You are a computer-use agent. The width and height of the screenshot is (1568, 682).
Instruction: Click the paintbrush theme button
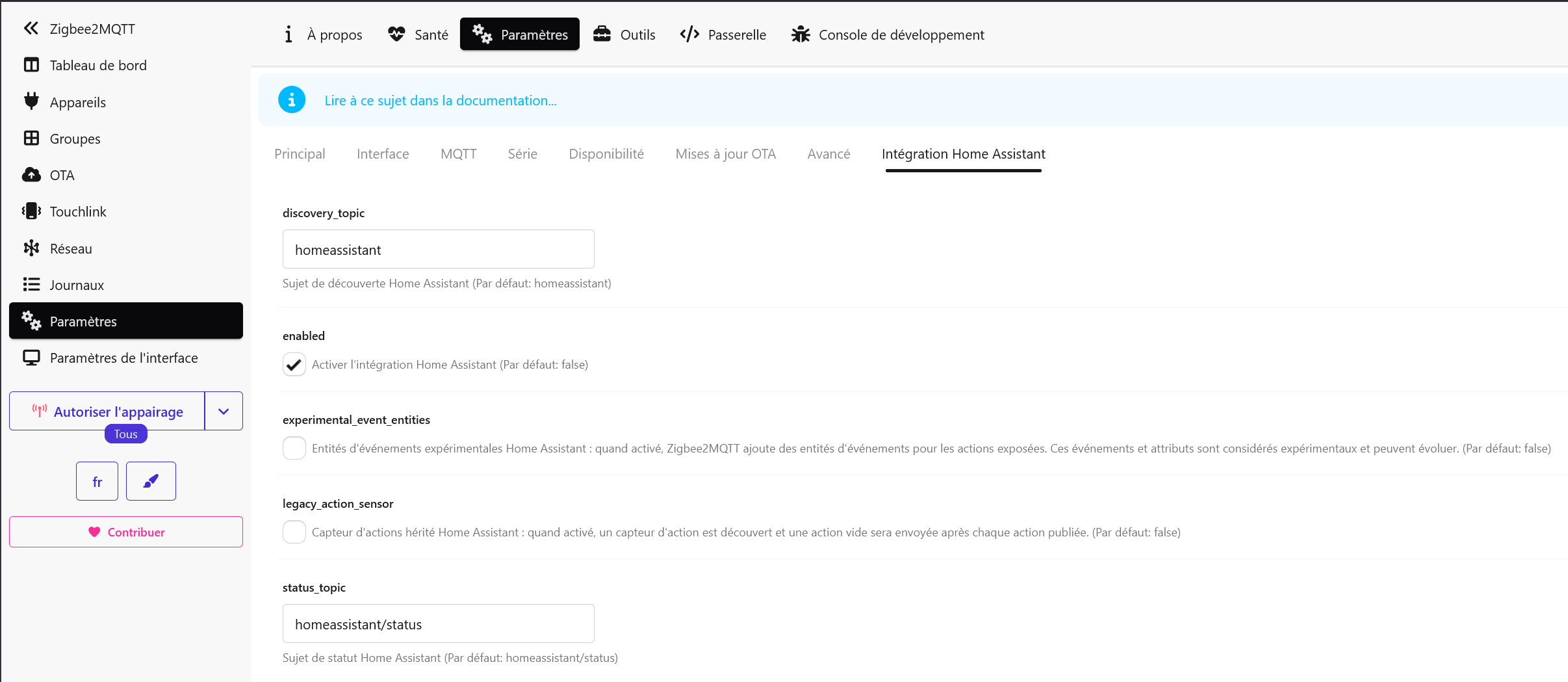point(151,481)
